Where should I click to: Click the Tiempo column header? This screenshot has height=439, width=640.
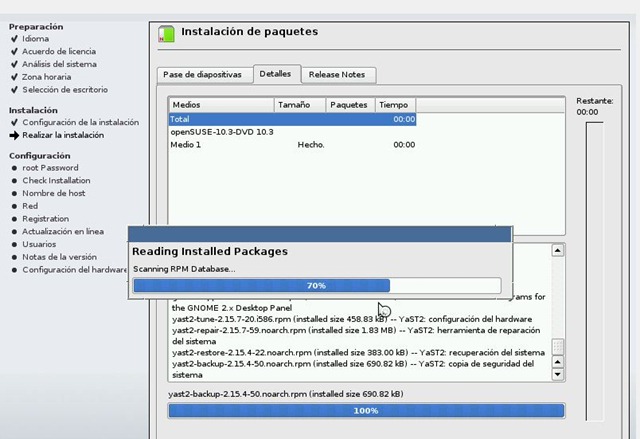coord(395,105)
